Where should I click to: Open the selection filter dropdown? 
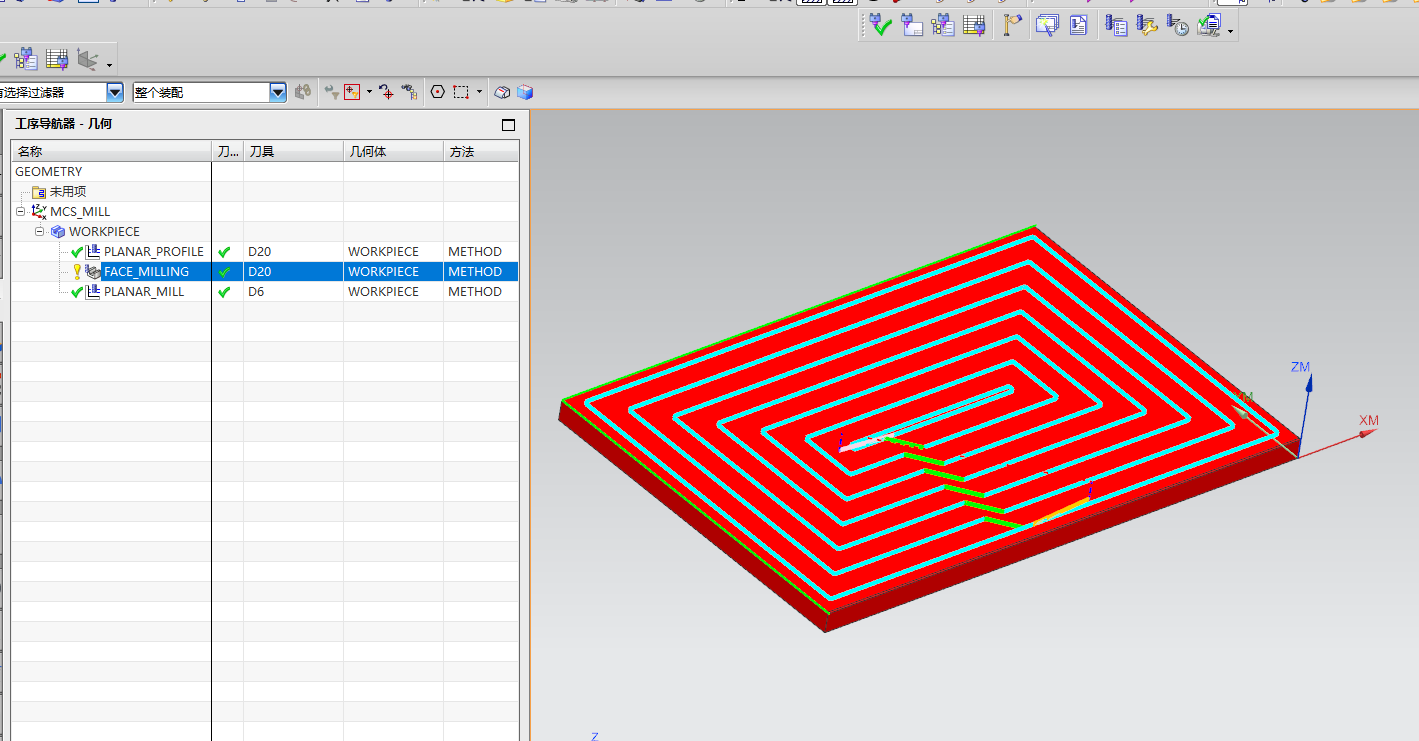(115, 92)
